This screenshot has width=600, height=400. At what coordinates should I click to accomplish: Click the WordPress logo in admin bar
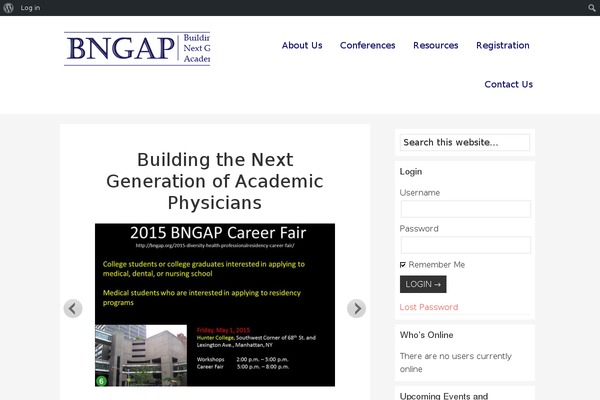(8, 8)
